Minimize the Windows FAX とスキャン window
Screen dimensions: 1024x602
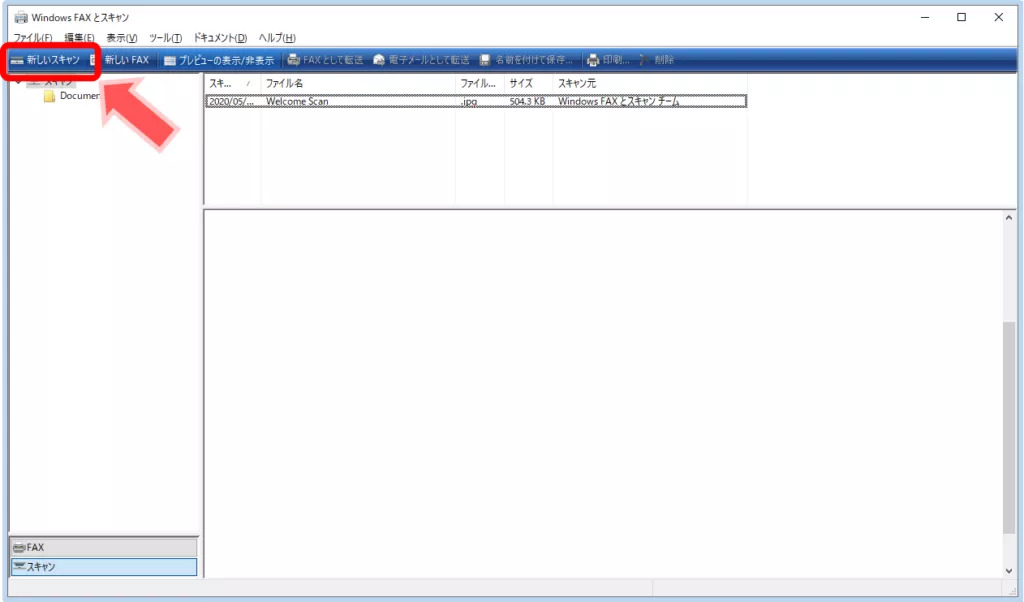925,18
